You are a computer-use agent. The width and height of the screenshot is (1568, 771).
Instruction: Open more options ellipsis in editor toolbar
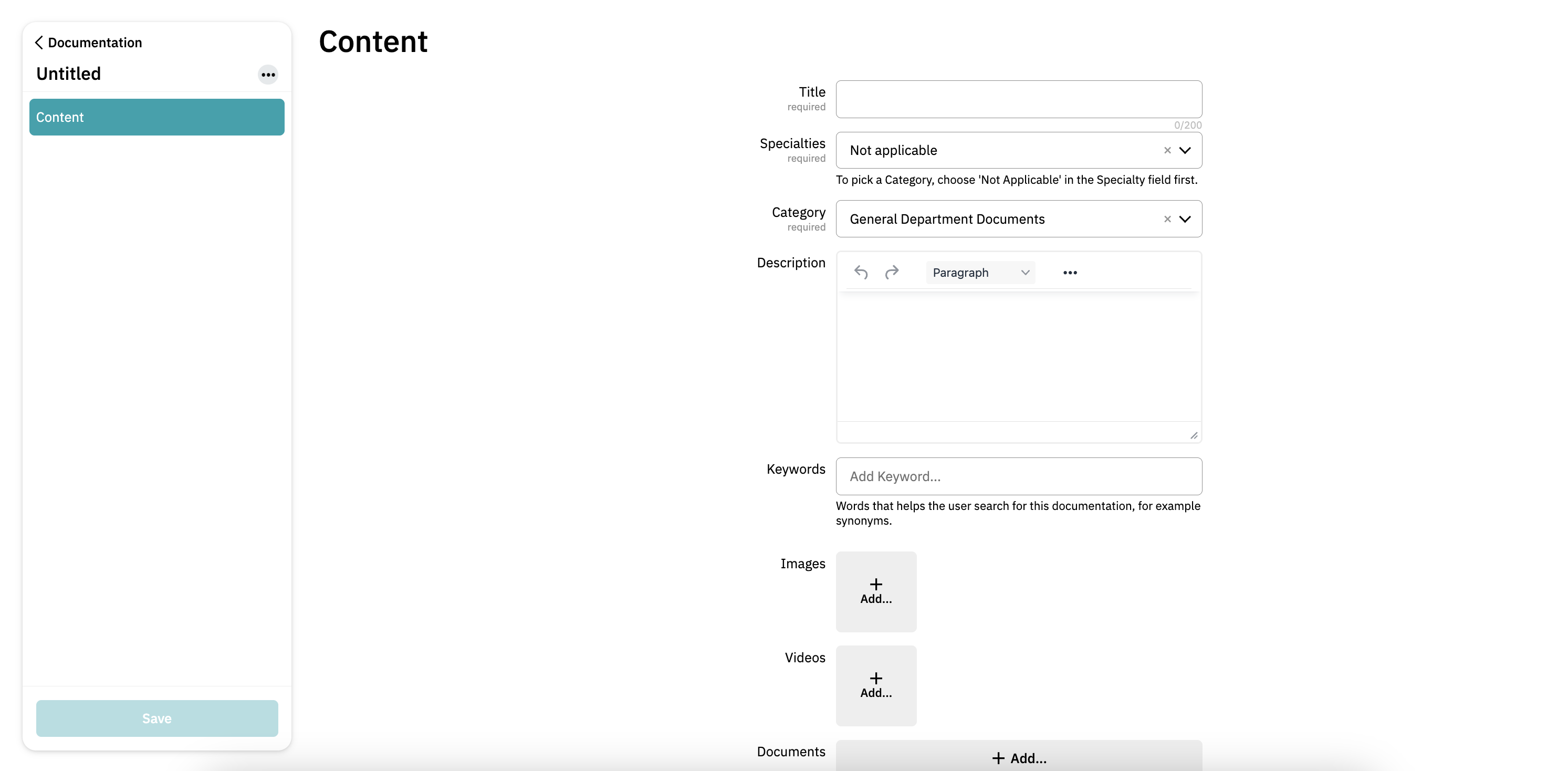click(x=1070, y=272)
